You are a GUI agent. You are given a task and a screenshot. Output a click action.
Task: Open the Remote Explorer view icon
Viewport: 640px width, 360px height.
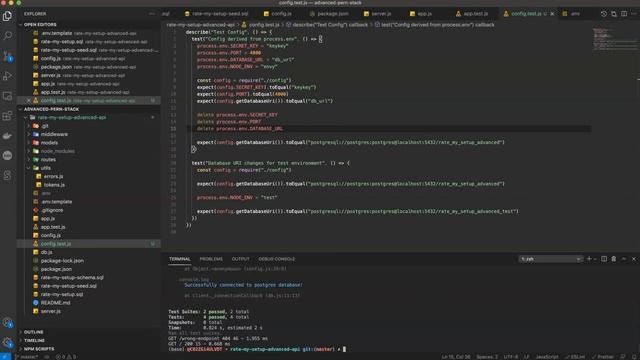pos(7,96)
